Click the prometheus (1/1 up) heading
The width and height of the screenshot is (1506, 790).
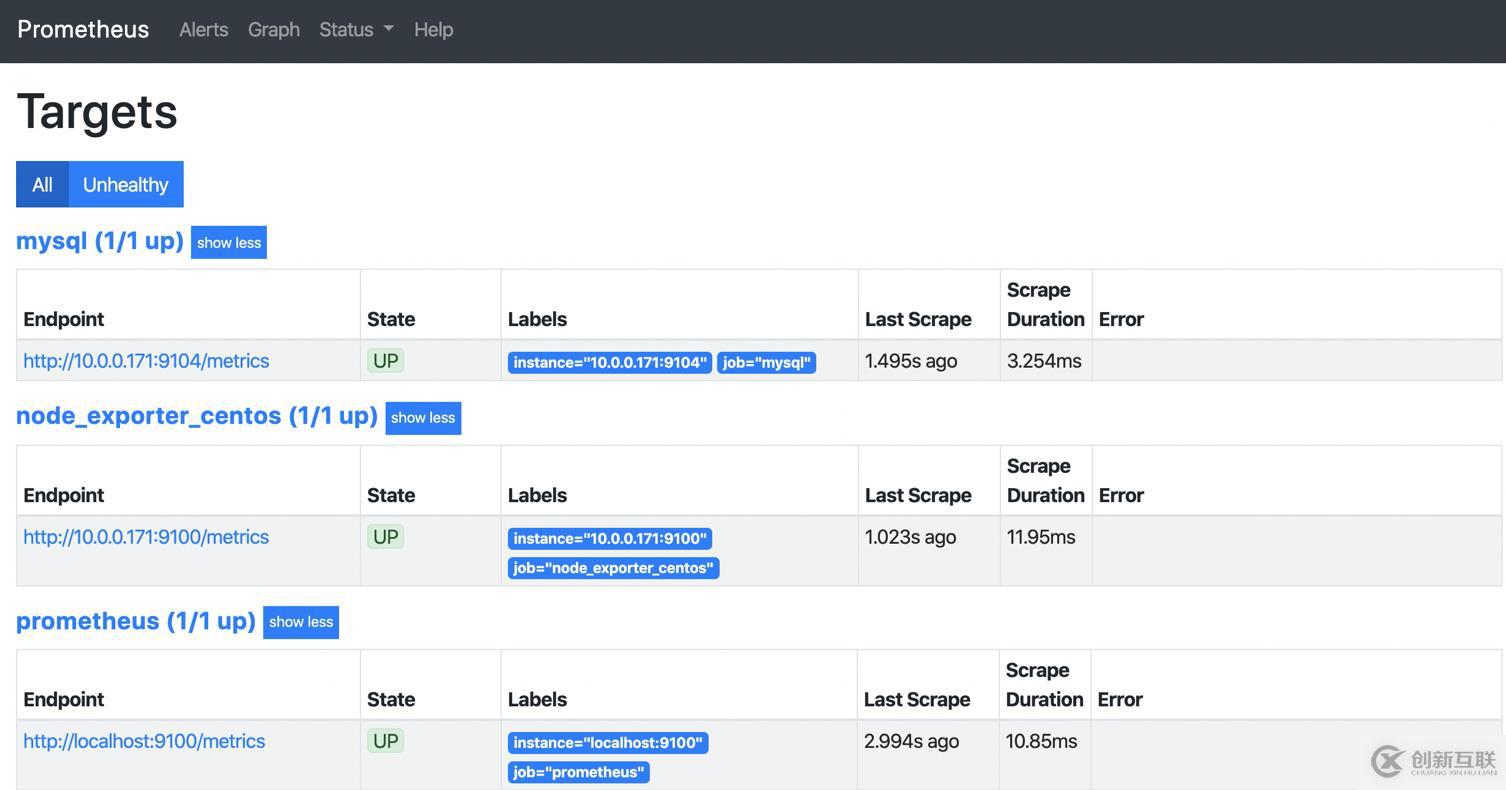[136, 620]
